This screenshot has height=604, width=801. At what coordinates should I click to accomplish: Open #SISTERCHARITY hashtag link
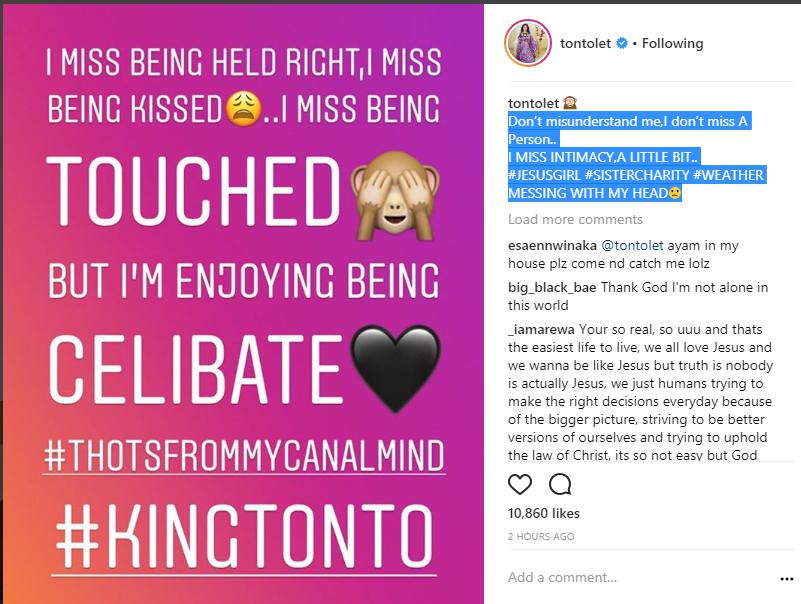click(636, 175)
